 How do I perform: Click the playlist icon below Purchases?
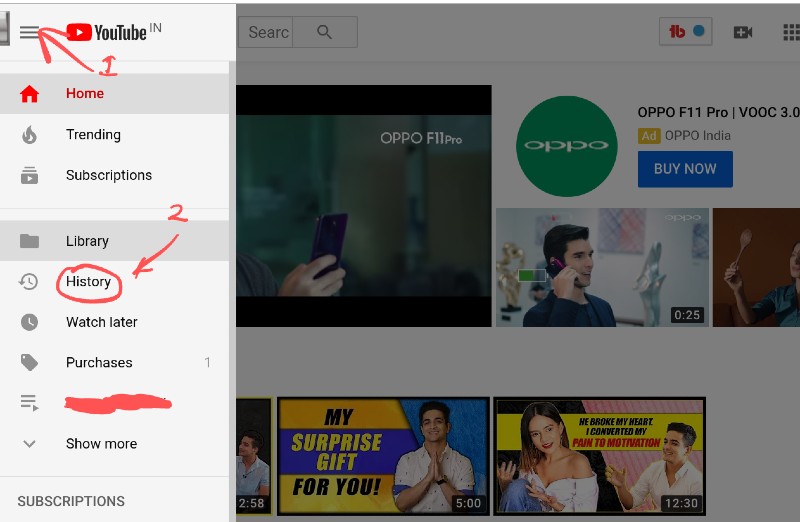[x=29, y=403]
